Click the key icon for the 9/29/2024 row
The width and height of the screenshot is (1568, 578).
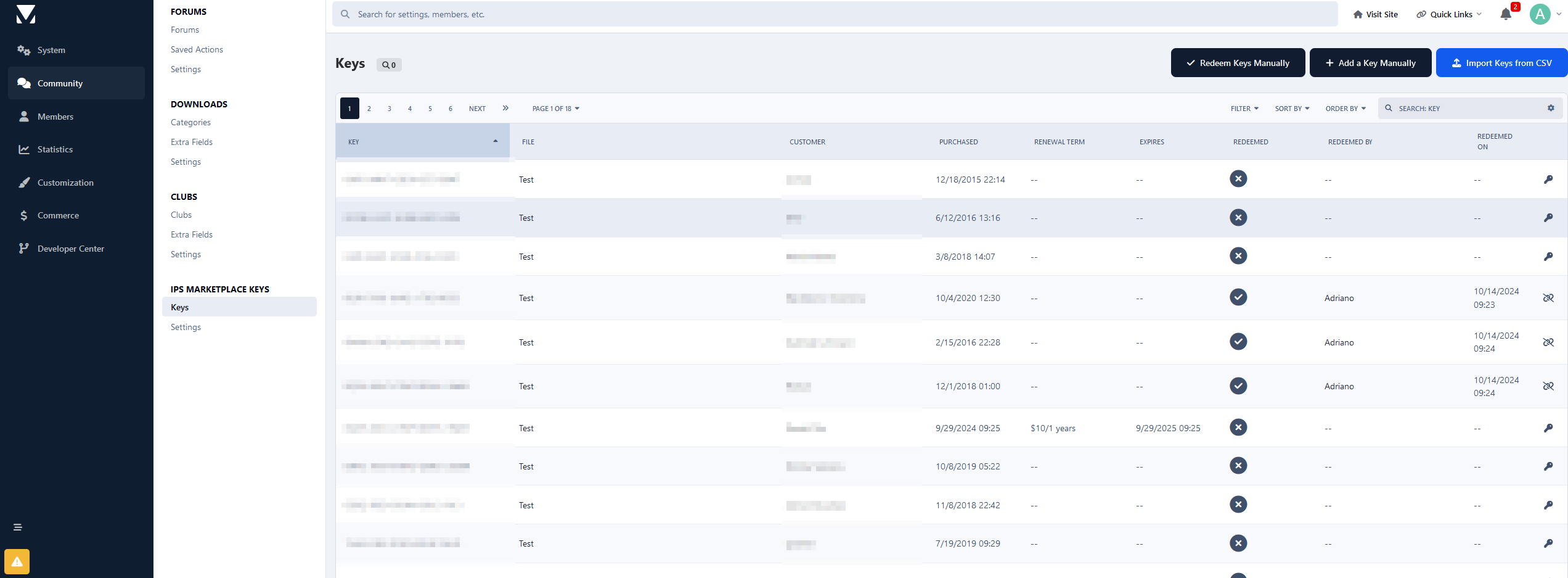(1548, 428)
